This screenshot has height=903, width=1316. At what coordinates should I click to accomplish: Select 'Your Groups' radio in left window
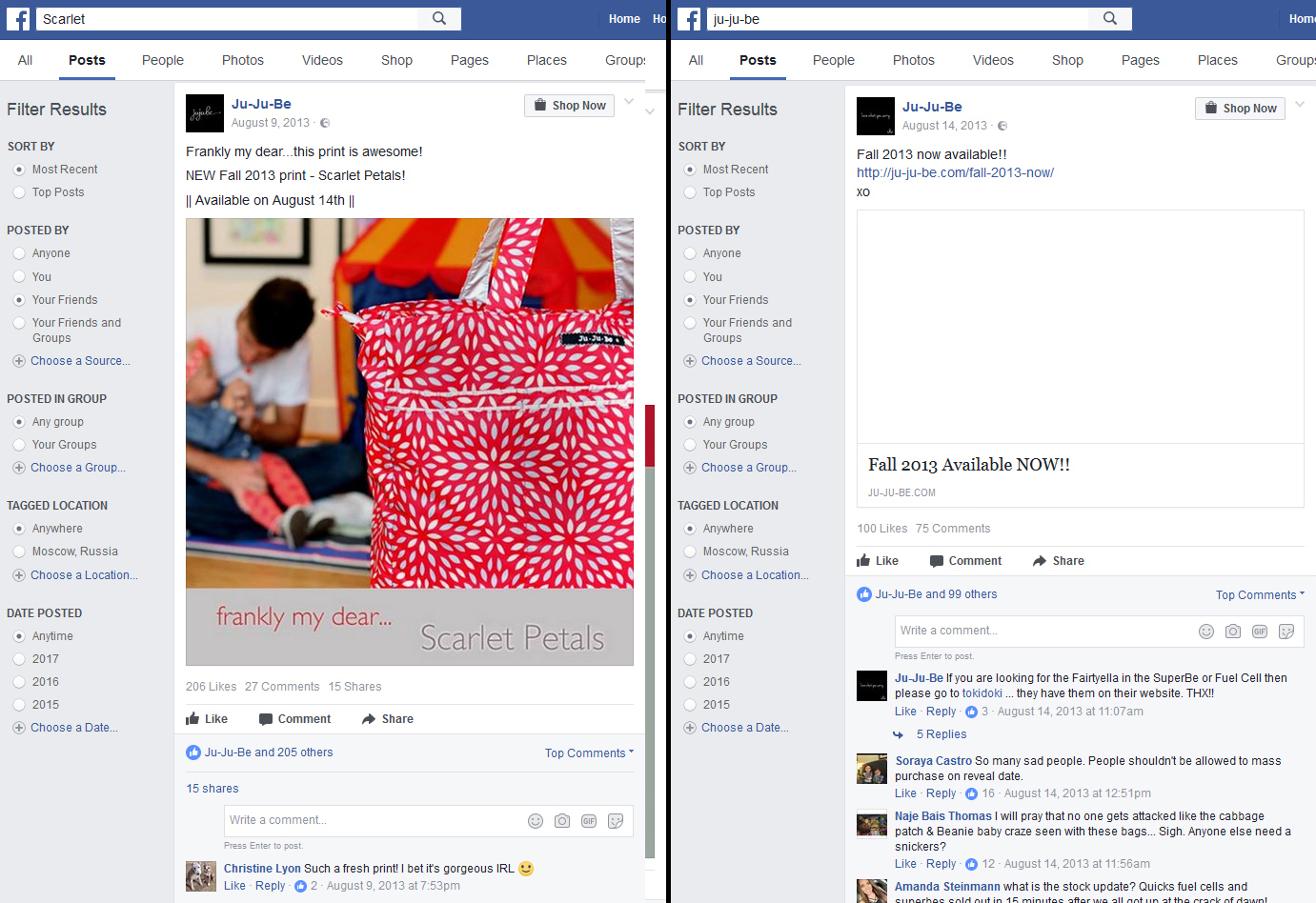click(19, 445)
